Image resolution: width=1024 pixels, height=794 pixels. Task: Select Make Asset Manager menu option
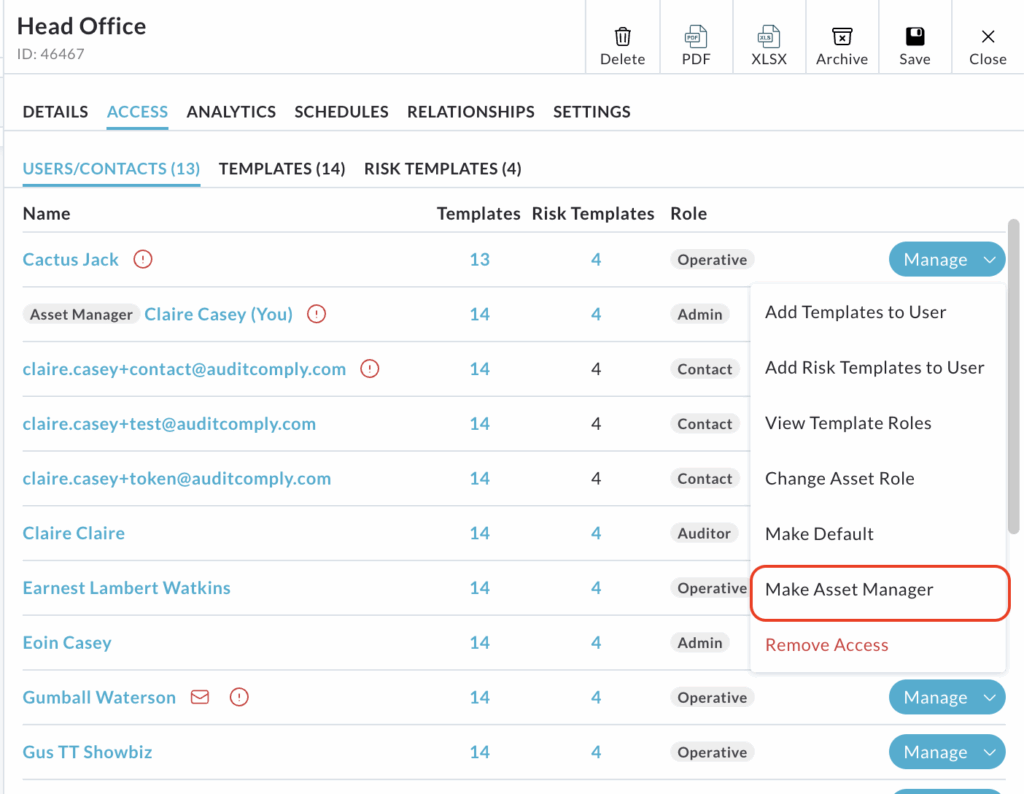tap(849, 590)
